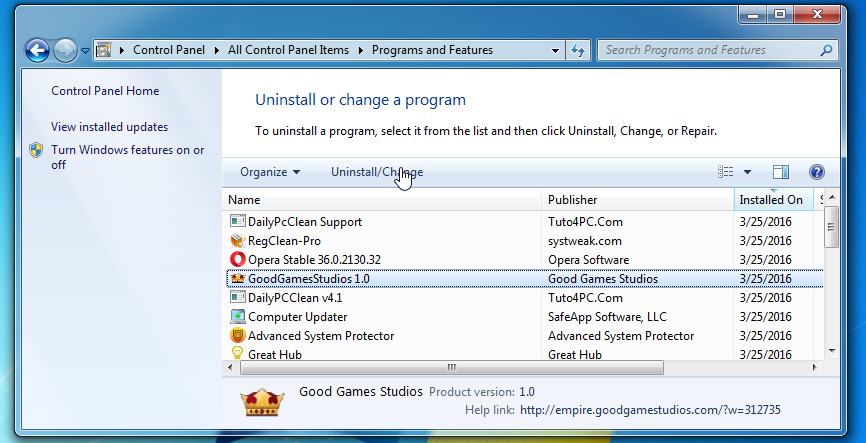Select the GoodGamesStudios crown icon
Screen dimensions: 866x443
(x=237, y=278)
